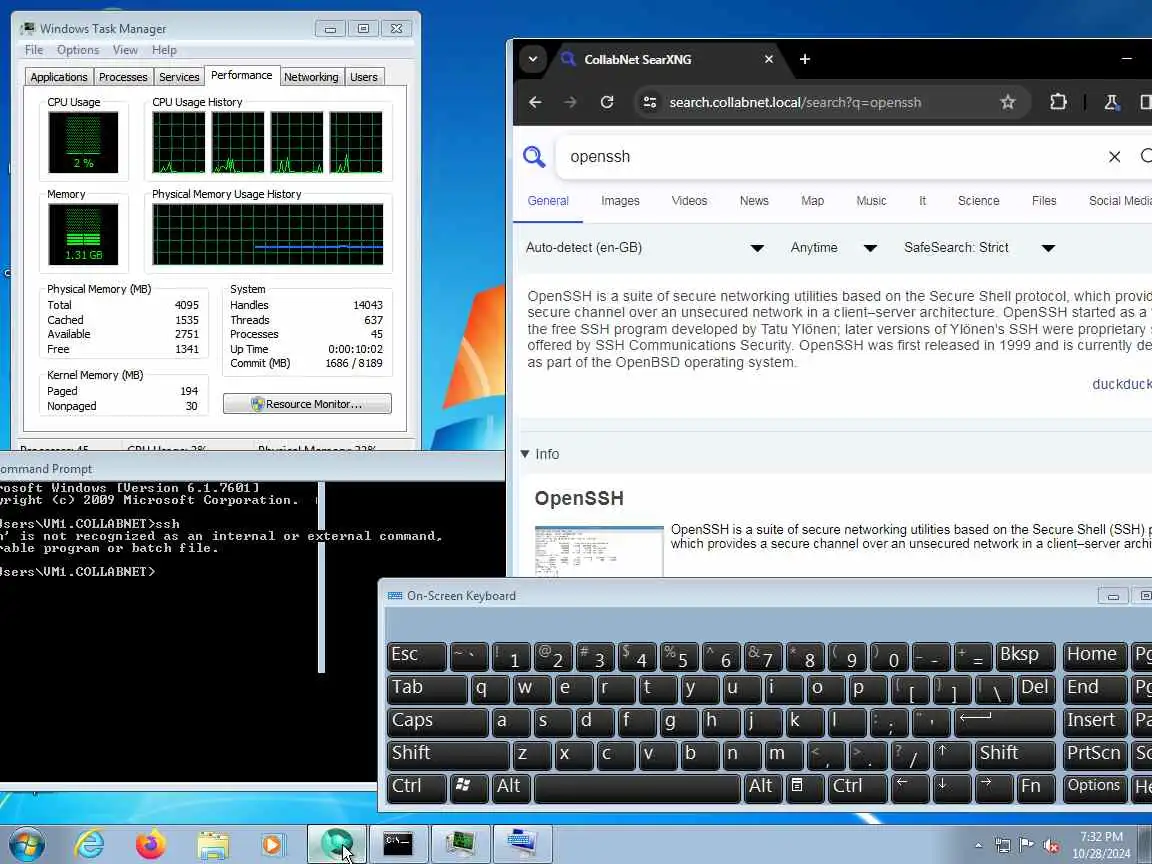Viewport: 1152px width, 864px height.
Task: Select the Files search category
Action: tap(1044, 201)
